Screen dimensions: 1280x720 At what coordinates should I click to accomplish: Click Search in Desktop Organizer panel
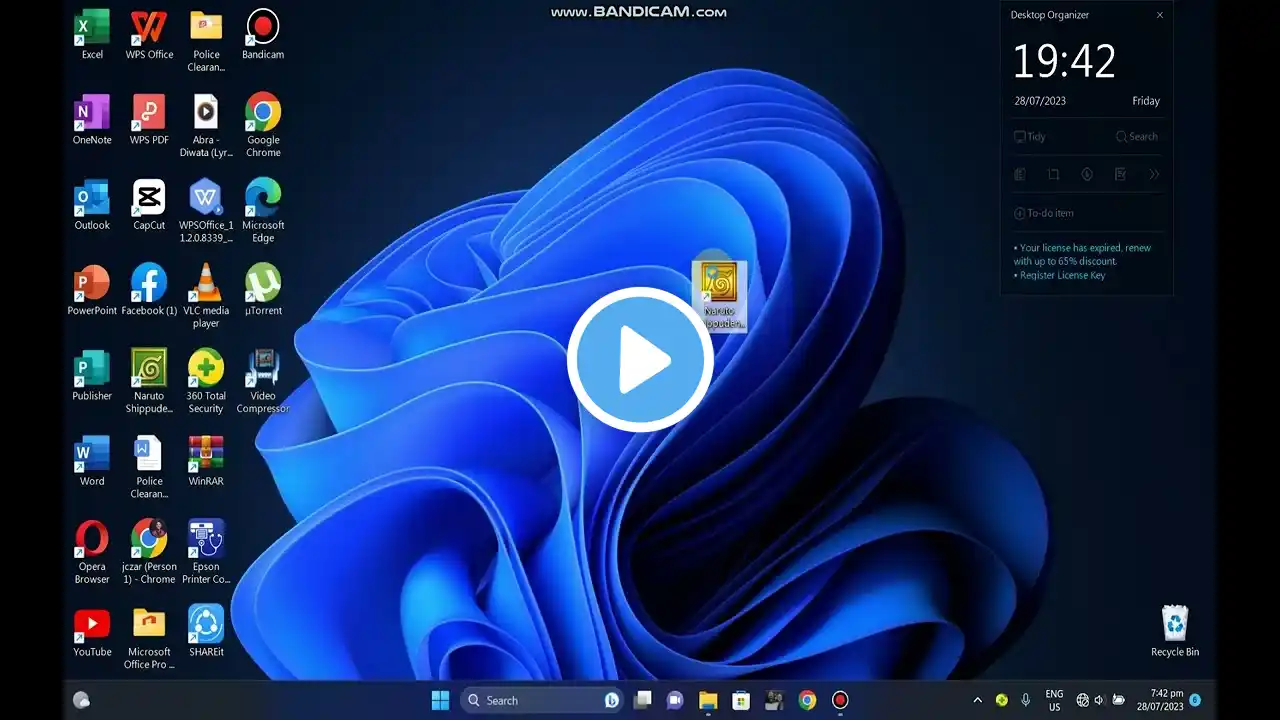[x=1137, y=137]
